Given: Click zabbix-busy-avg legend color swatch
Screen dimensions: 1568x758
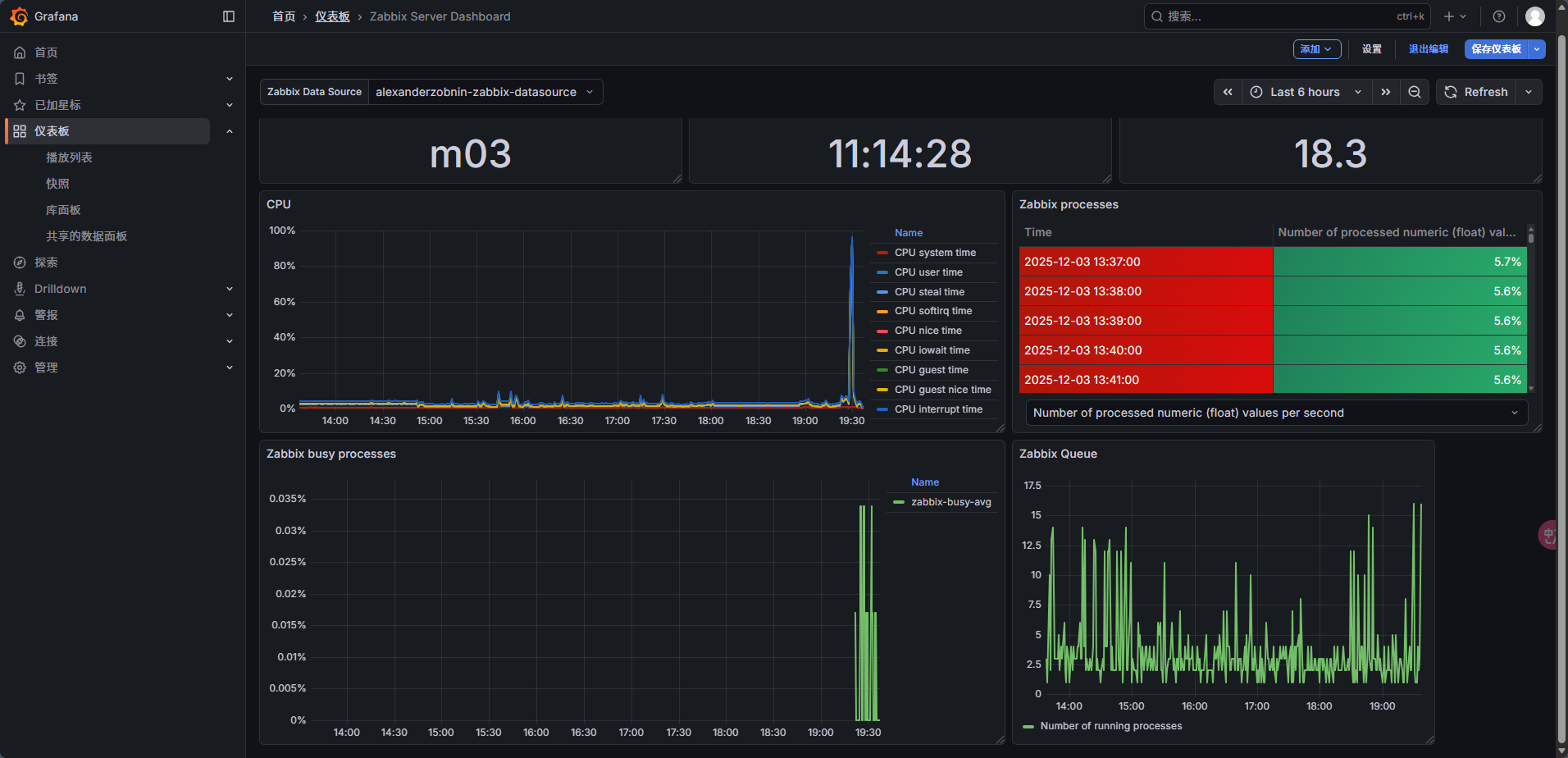Looking at the screenshot, I should coord(899,502).
